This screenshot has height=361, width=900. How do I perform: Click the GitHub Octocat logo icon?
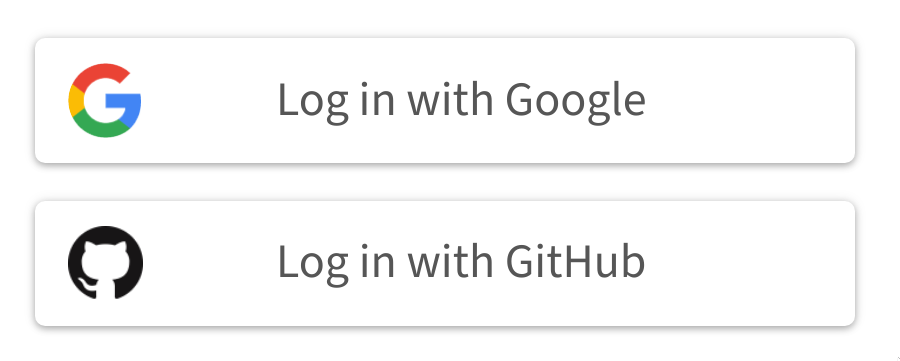(105, 263)
